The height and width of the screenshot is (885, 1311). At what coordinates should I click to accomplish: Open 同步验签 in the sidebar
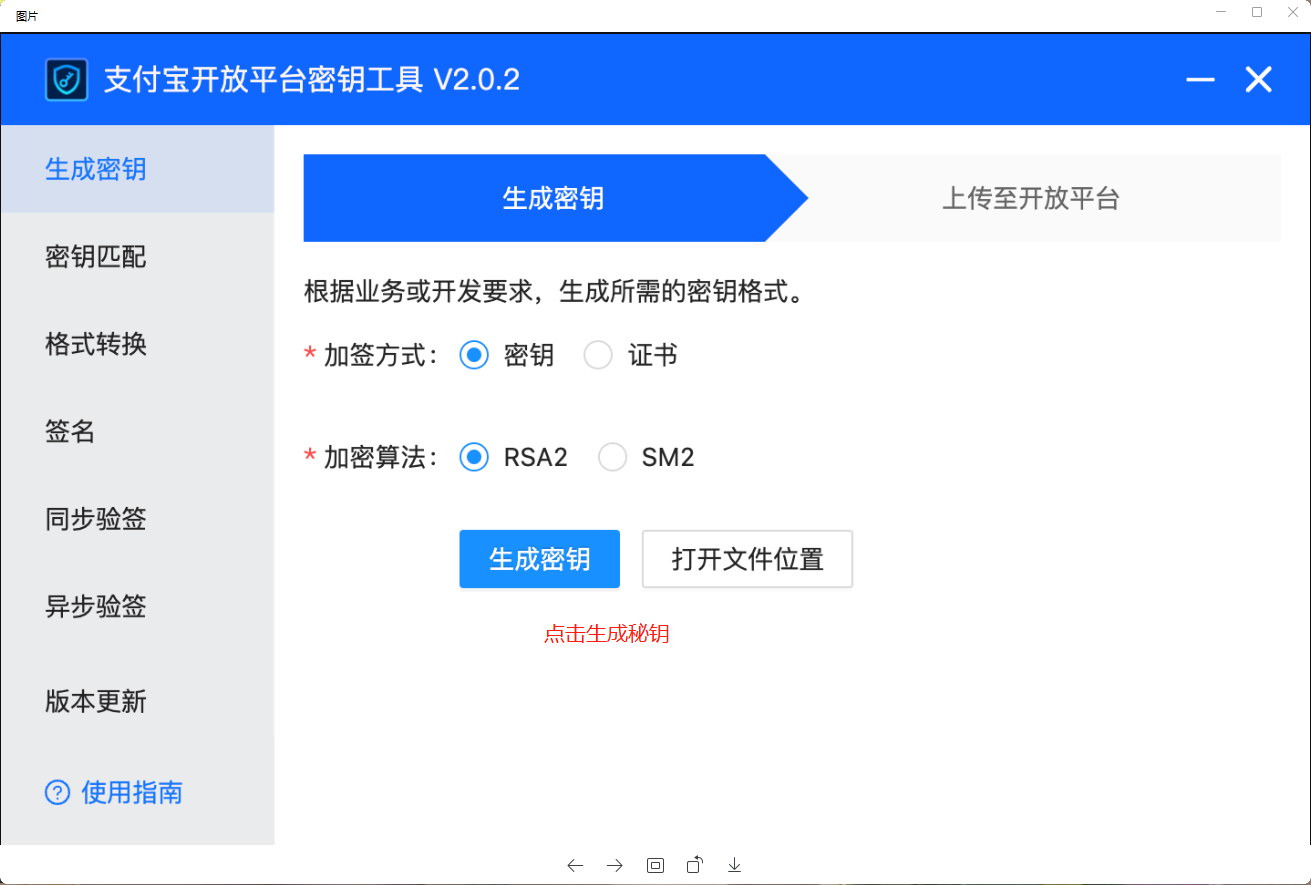(137, 519)
